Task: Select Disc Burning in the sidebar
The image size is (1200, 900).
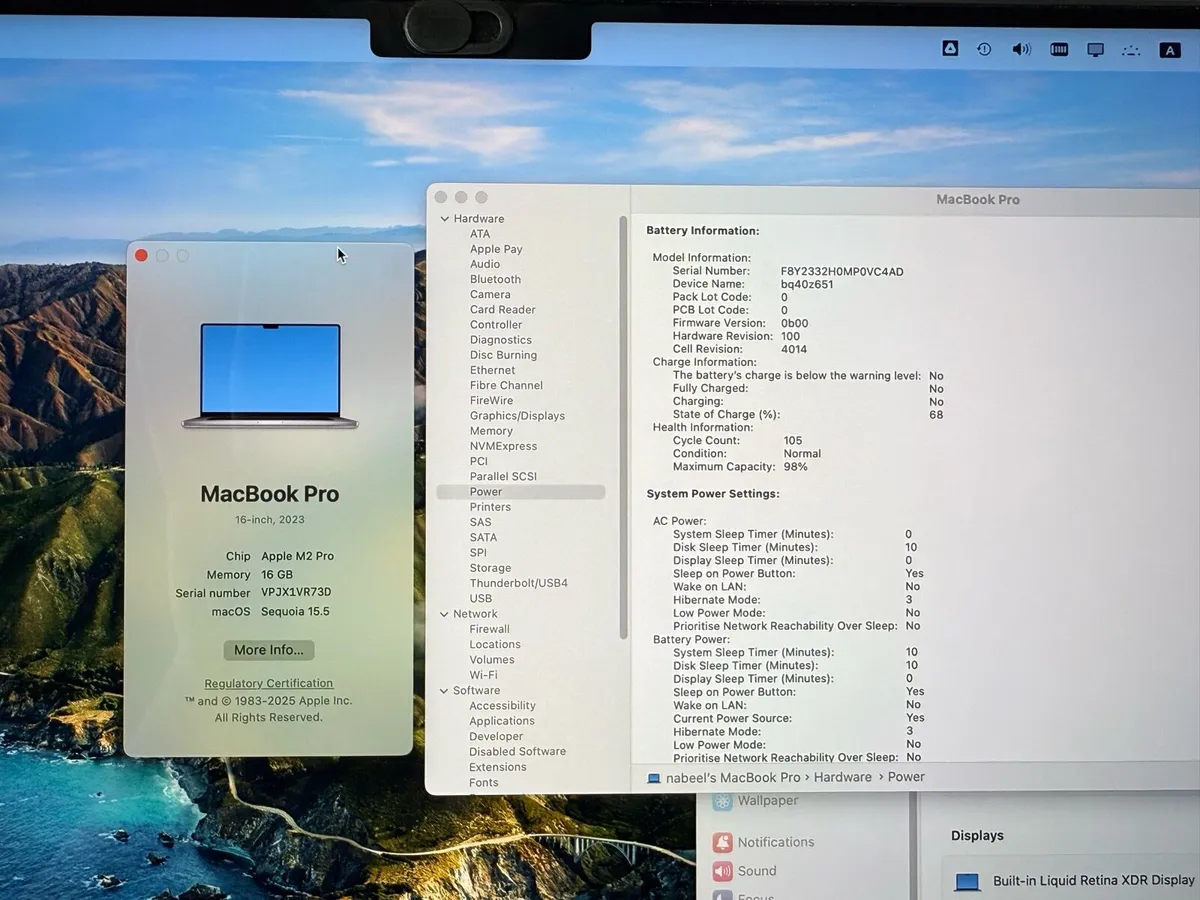Action: coord(503,355)
